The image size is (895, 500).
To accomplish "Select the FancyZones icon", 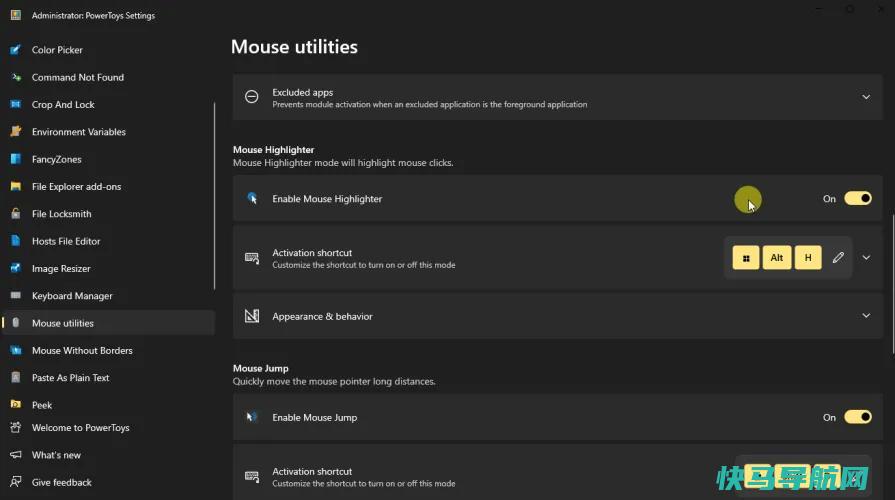I will coord(16,159).
